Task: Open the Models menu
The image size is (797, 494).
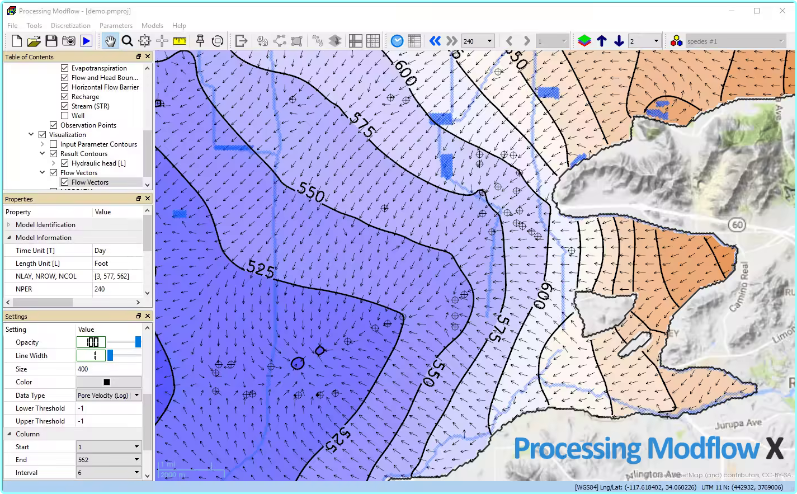Action: point(152,25)
